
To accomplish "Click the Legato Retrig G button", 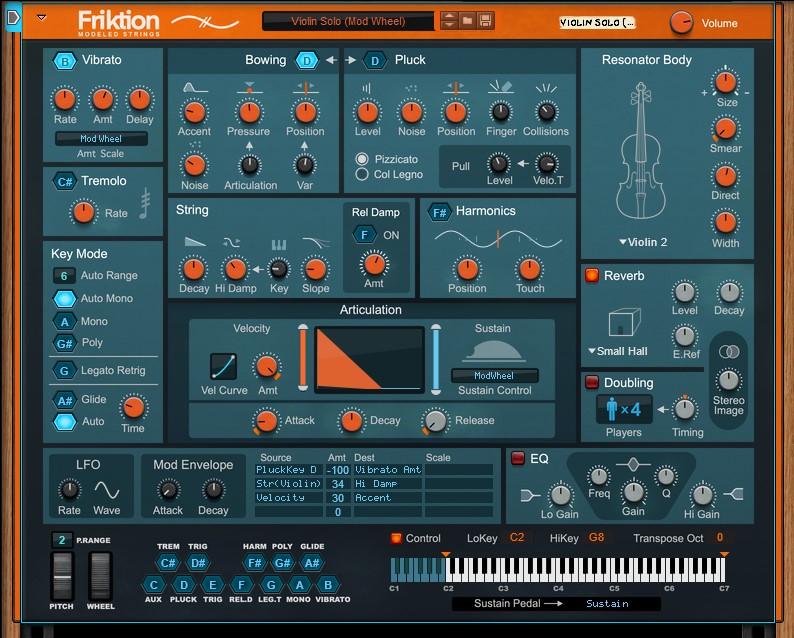I will pos(65,371).
